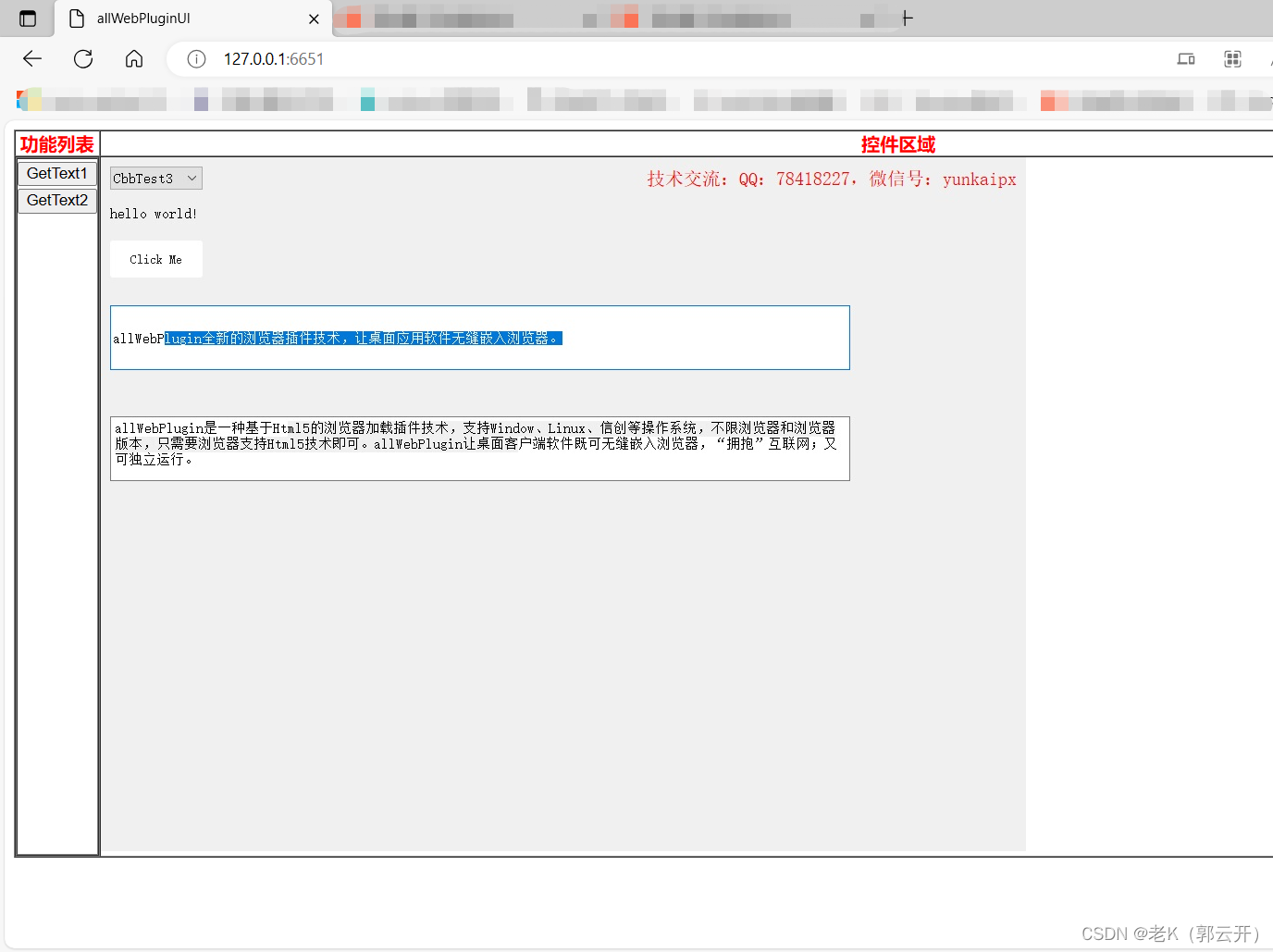1273x952 pixels.
Task: Open a new browser tab
Action: 907,19
